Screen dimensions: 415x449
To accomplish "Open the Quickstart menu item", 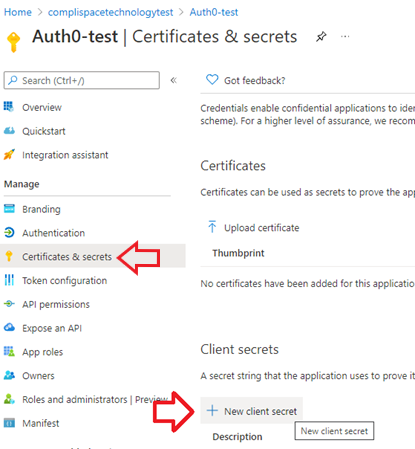I will tap(44, 131).
